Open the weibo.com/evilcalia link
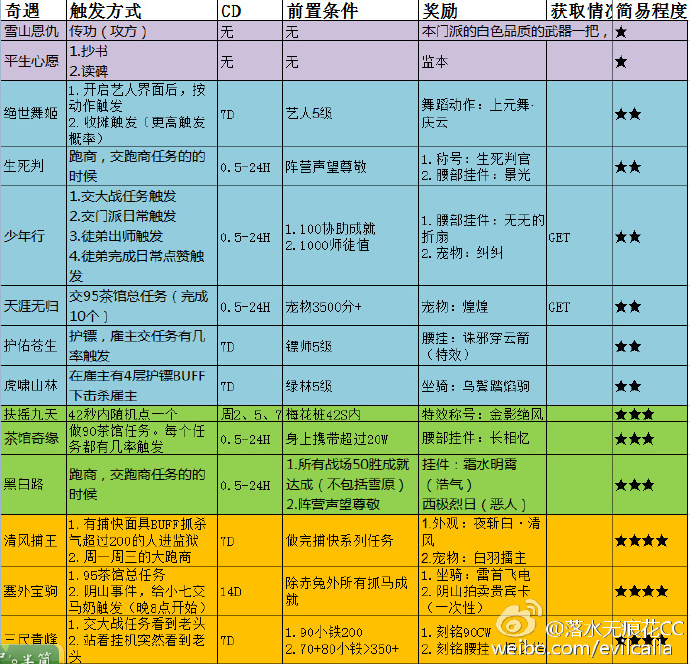 pos(601,650)
